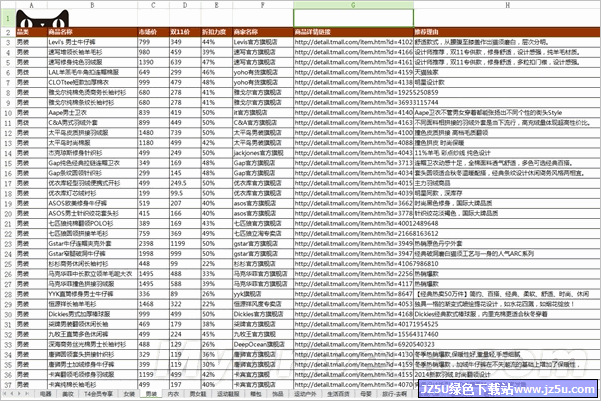Open the link ending id=21668163612
Screen dimensions: 601x401
(366, 233)
